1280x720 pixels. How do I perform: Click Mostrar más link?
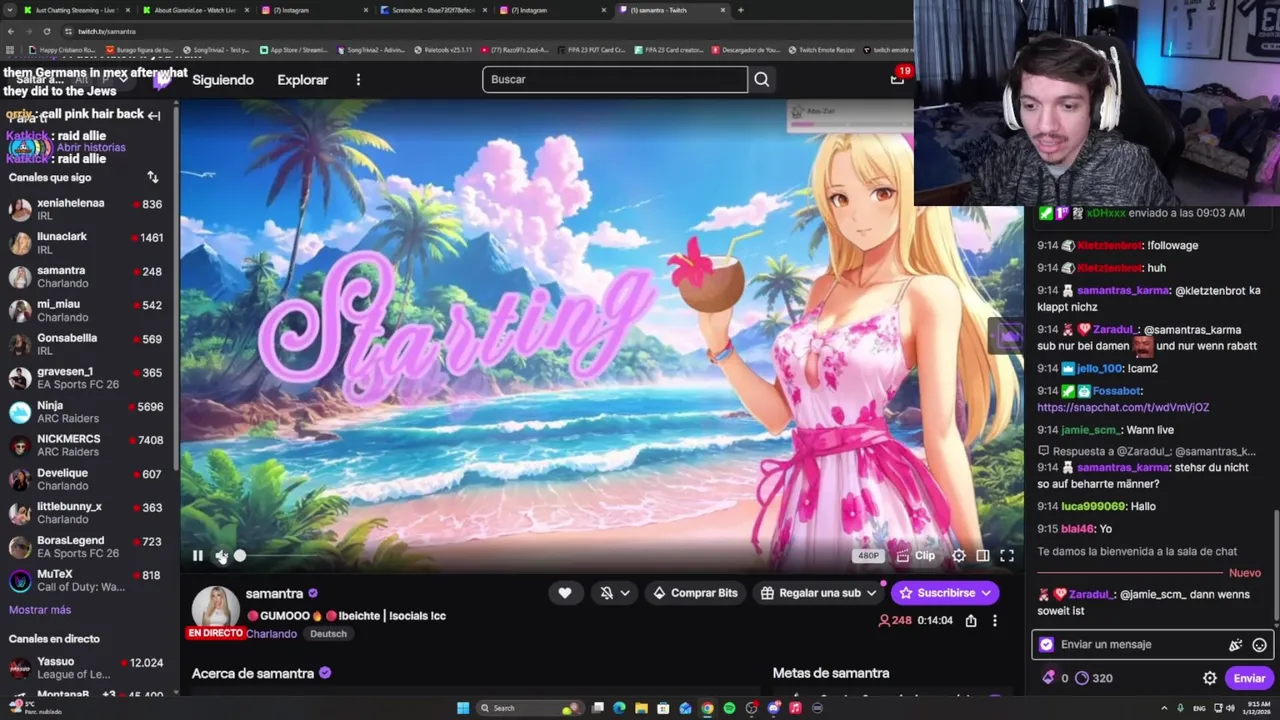40,610
